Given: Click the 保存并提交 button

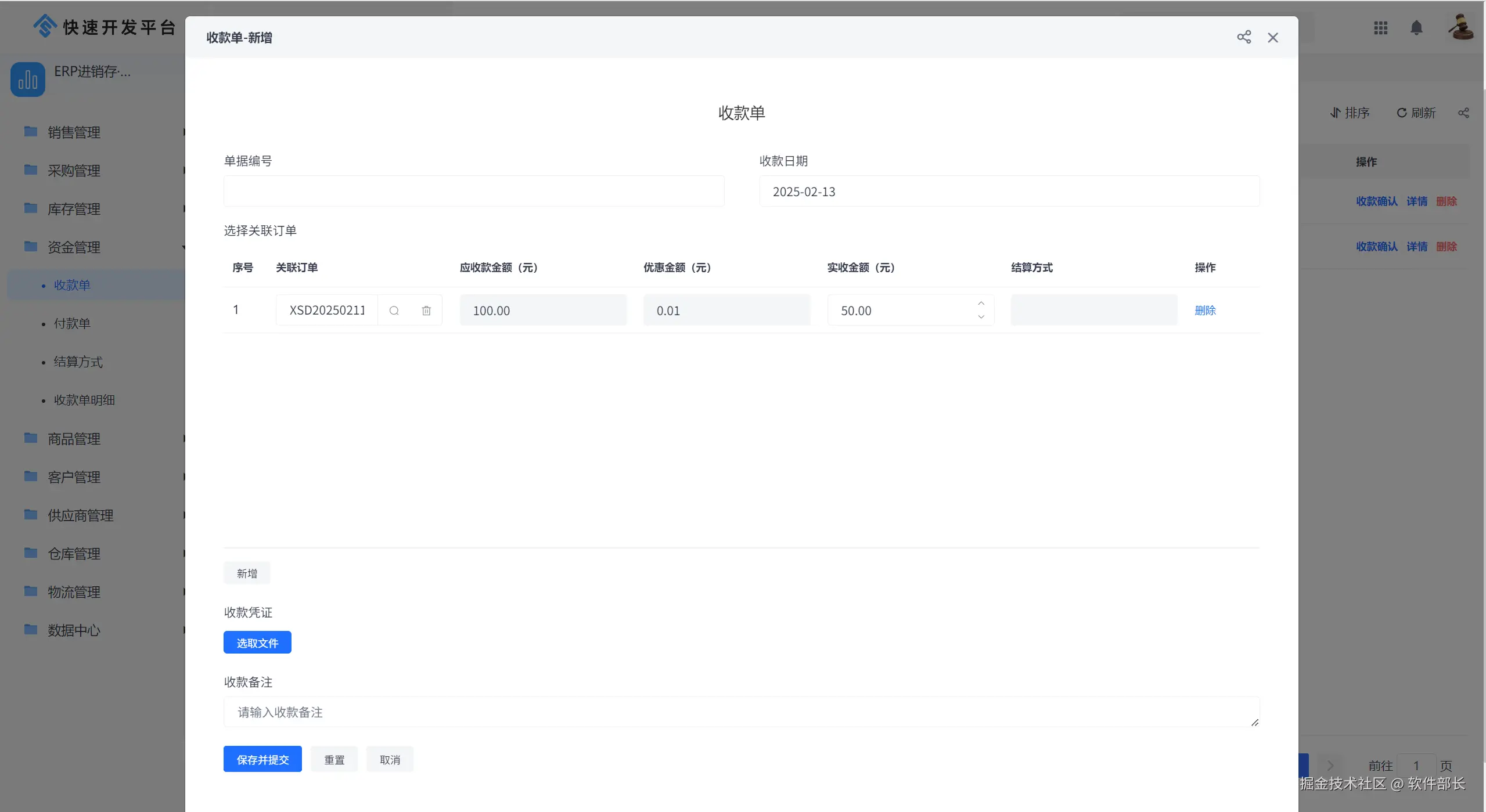Looking at the screenshot, I should 262,759.
